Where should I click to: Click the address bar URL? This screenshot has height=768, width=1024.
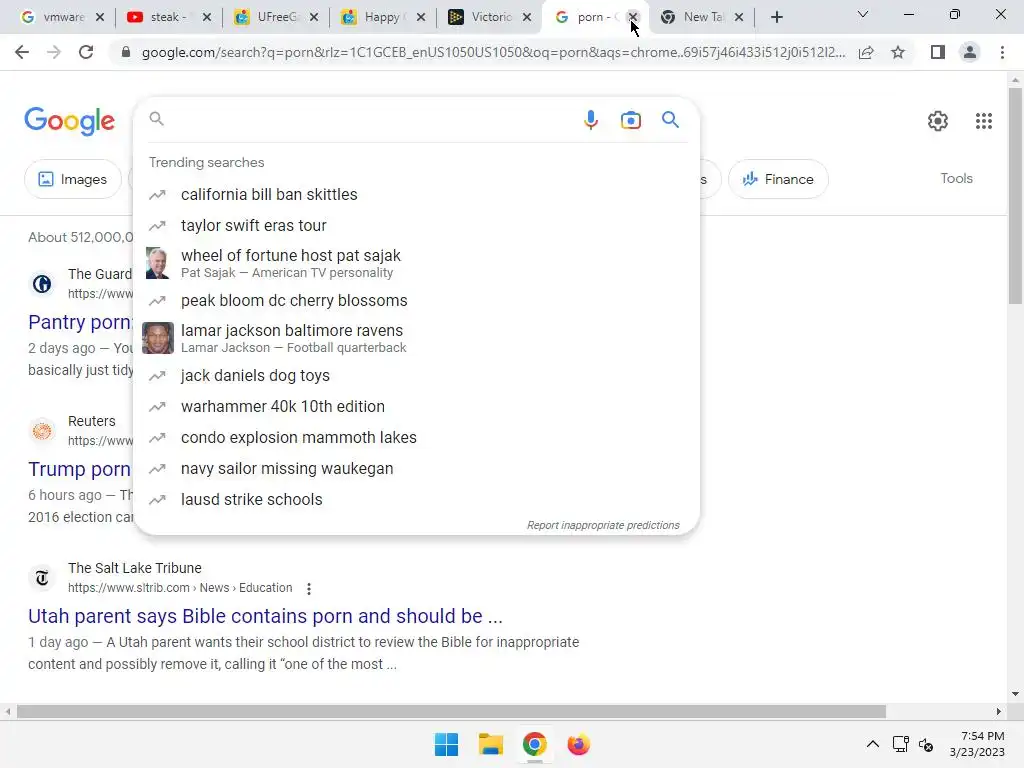[x=493, y=52]
